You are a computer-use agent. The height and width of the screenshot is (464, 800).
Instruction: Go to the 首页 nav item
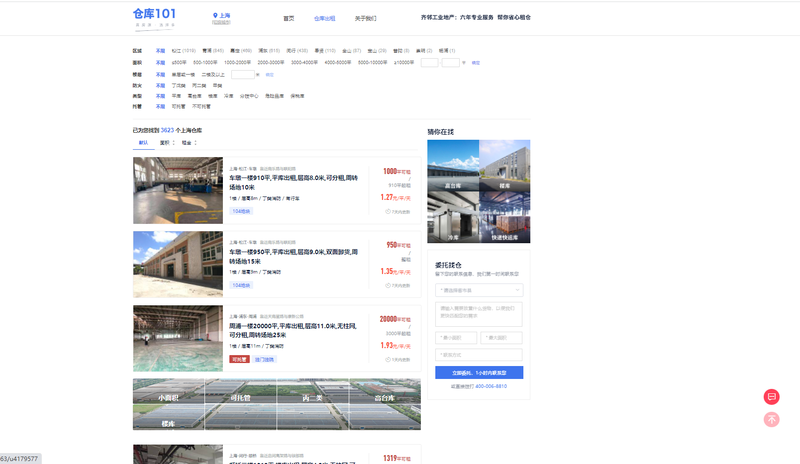(x=289, y=18)
